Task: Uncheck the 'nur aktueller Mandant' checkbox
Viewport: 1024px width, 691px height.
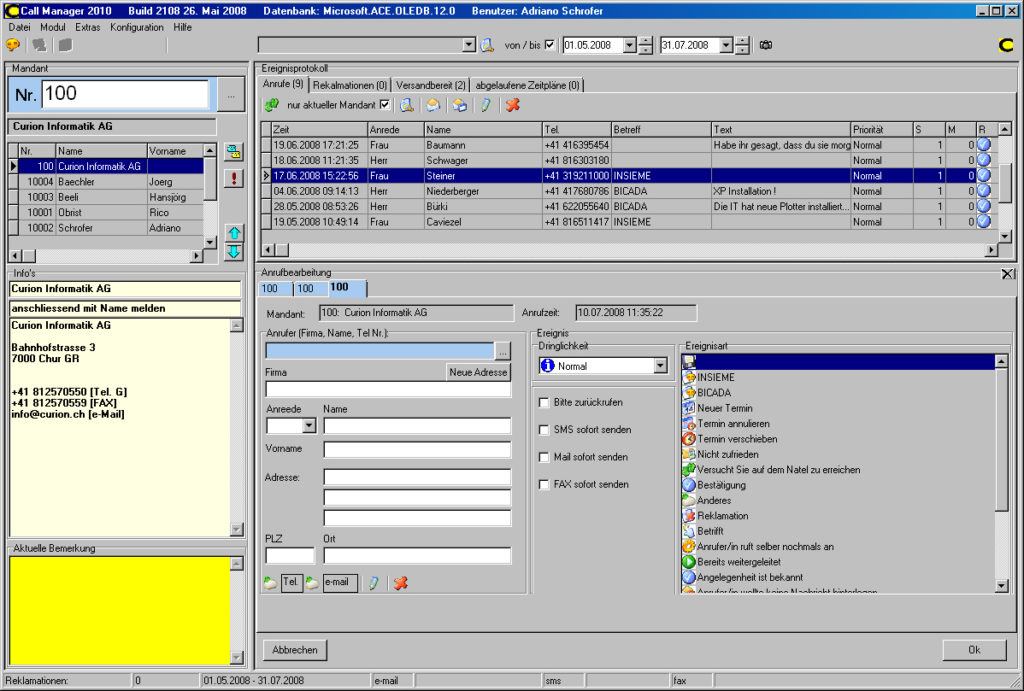Action: pyautogui.click(x=386, y=104)
